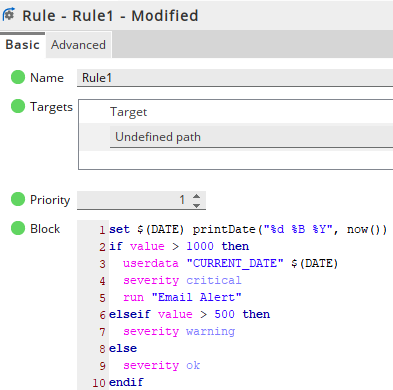Click the rule gear icon in title

coord(9,15)
